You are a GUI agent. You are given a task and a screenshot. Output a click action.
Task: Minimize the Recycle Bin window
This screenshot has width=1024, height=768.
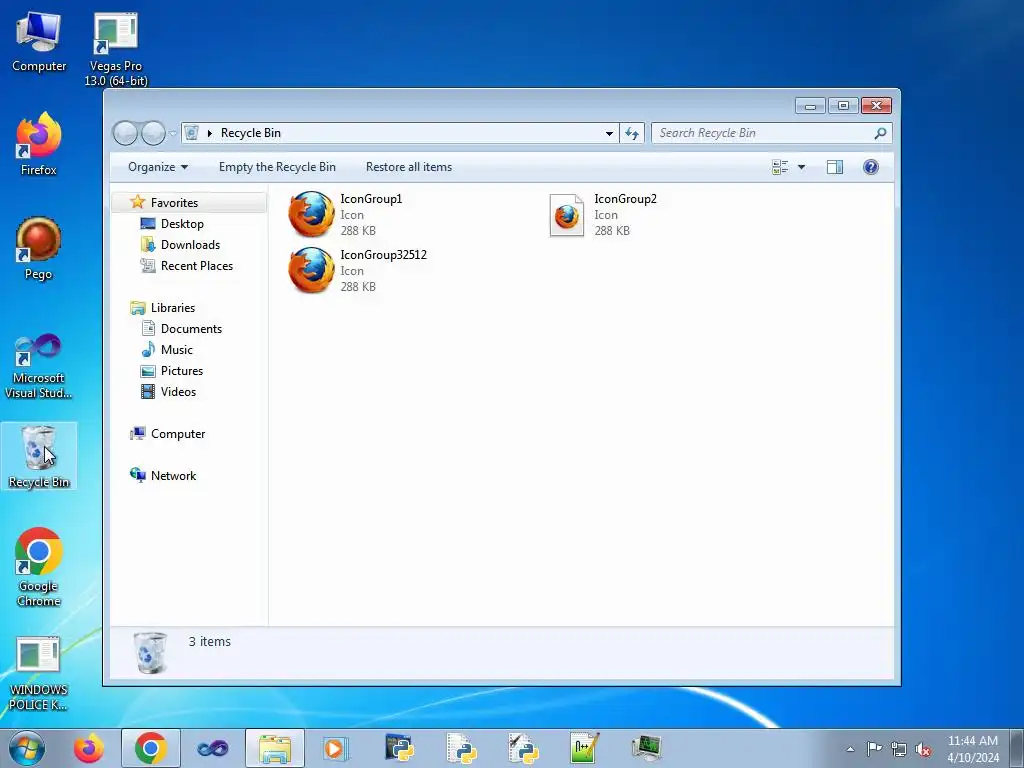pos(810,106)
